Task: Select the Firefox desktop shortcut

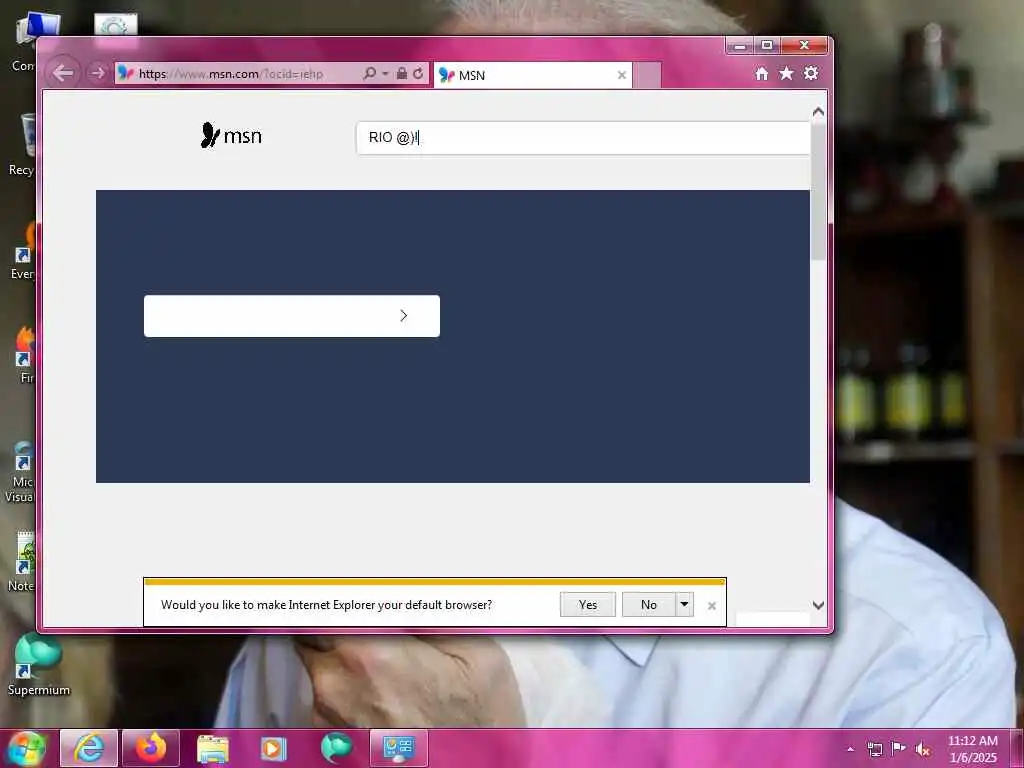Action: (x=24, y=355)
